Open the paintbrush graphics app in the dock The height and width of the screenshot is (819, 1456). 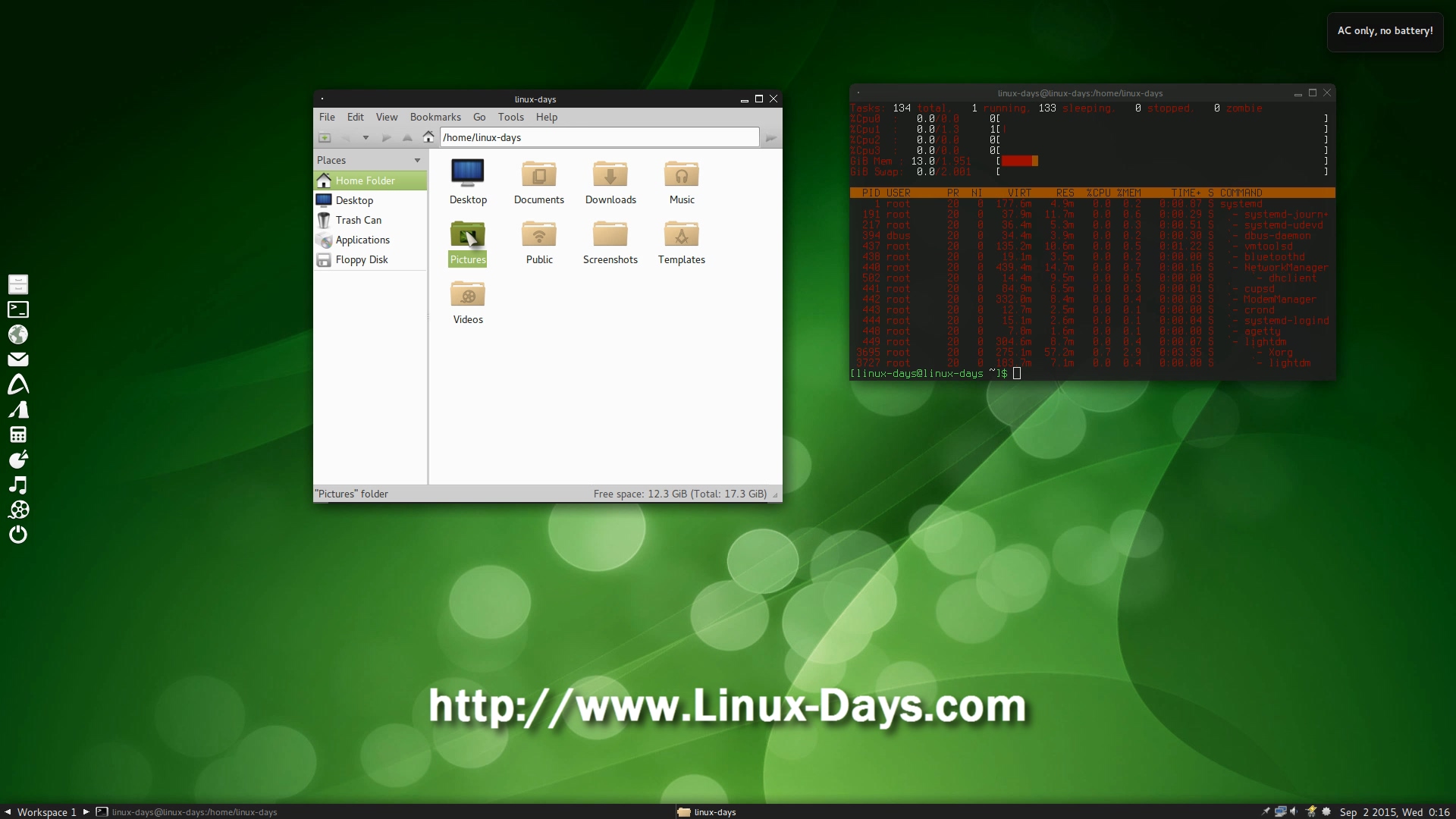[18, 409]
